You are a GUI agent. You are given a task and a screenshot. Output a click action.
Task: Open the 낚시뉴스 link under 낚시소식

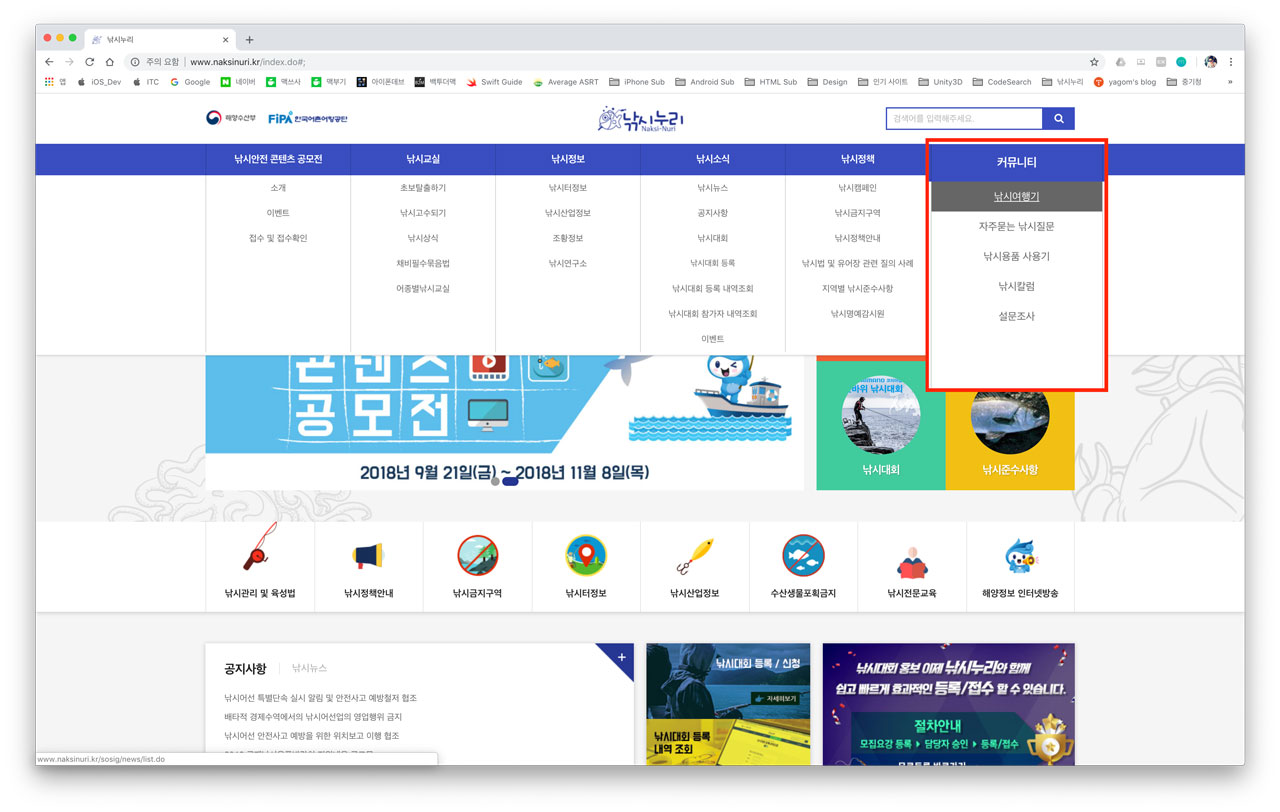click(713, 188)
